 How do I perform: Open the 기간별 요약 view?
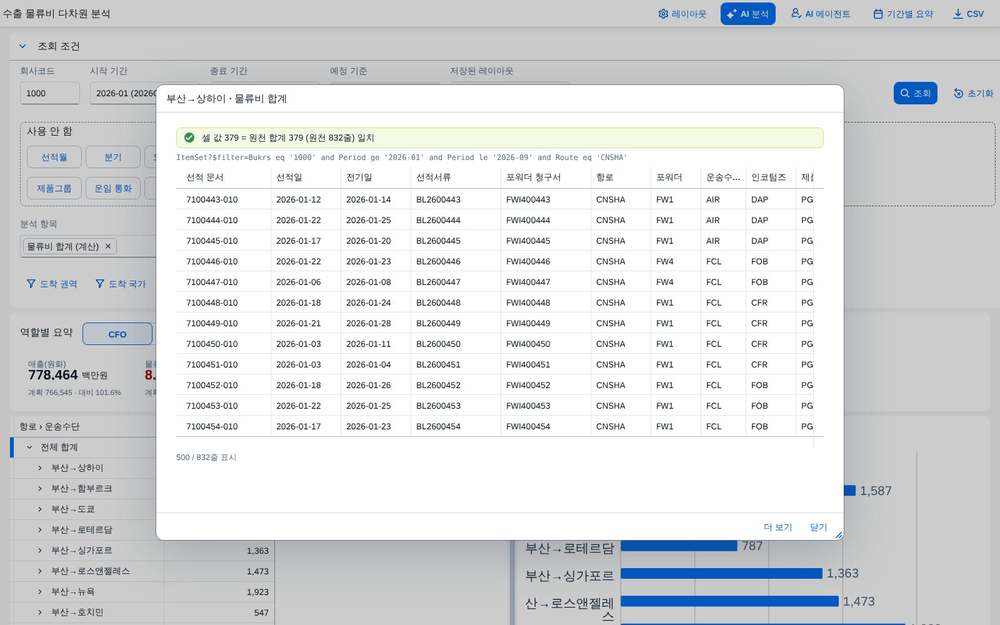click(902, 13)
